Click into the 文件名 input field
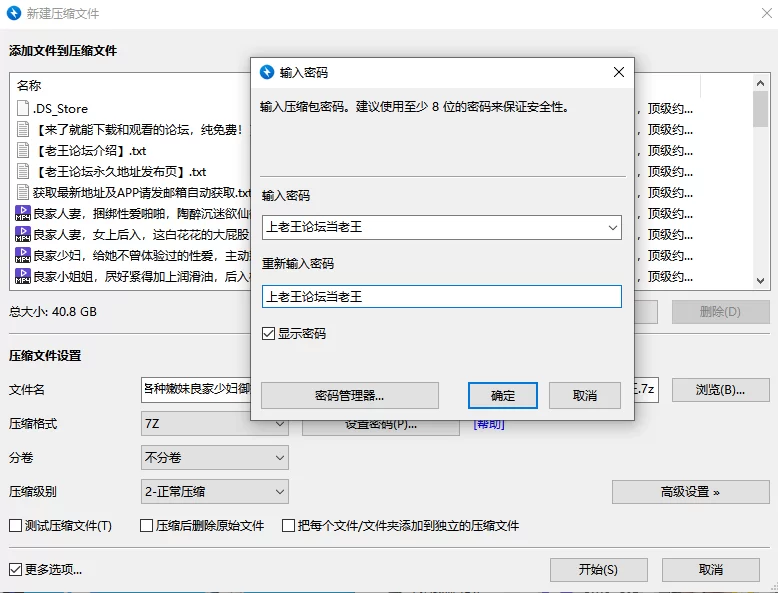 coord(196,390)
